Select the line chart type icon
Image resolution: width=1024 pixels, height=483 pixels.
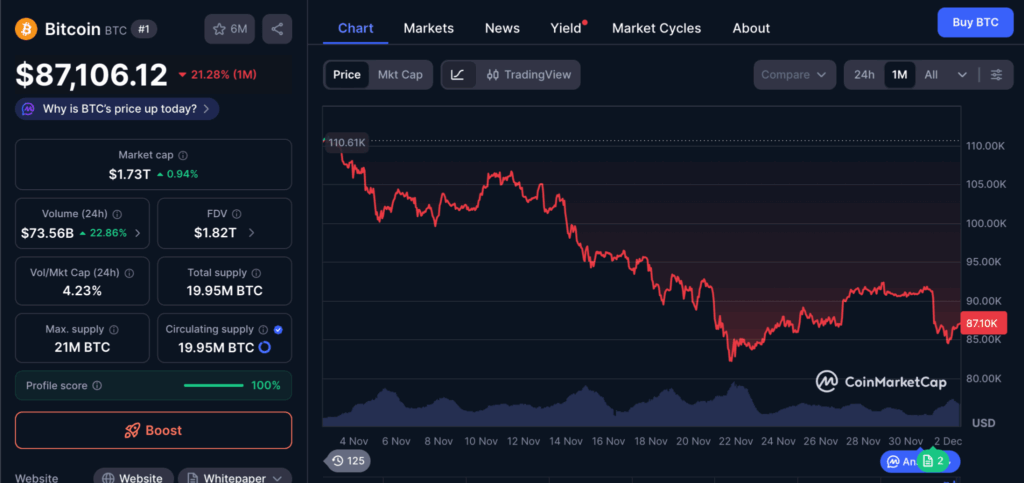457,75
